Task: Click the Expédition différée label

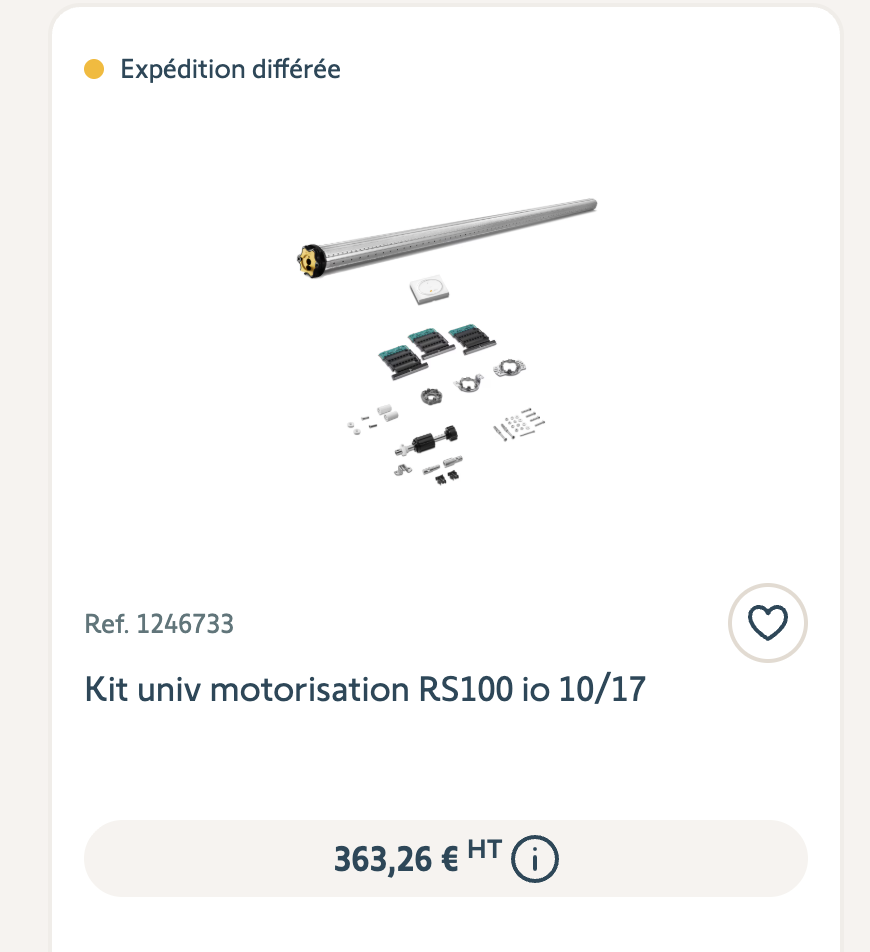Action: [x=230, y=69]
